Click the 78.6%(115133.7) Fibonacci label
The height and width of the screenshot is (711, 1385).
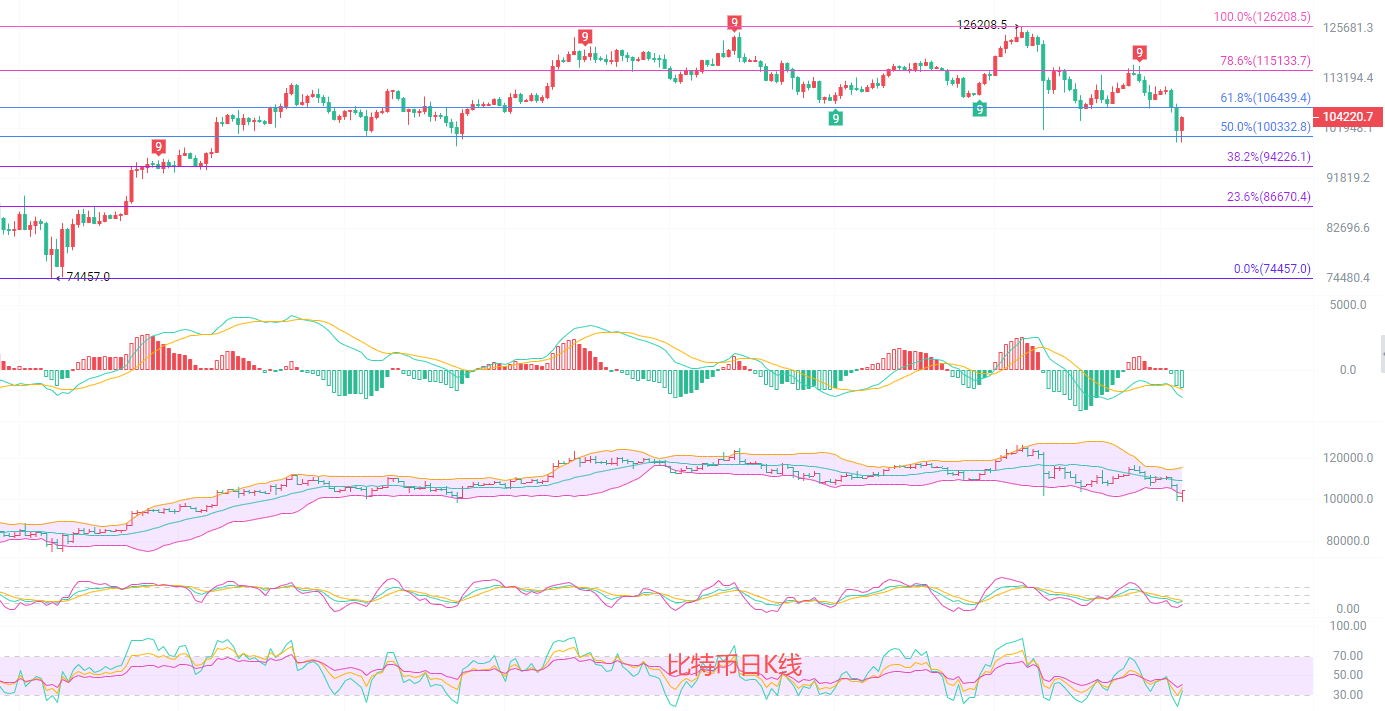(x=1264, y=61)
